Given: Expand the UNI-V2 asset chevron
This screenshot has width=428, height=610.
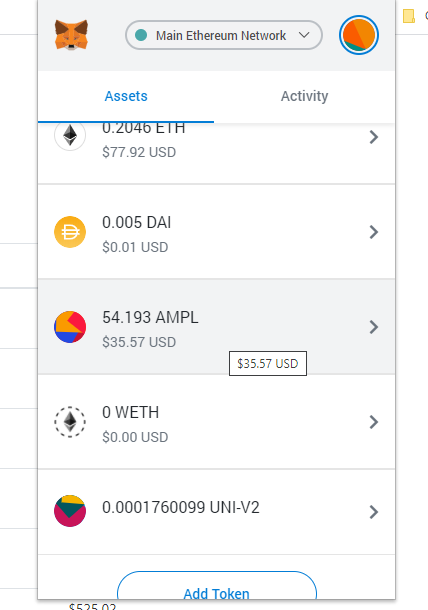Looking at the screenshot, I should pyautogui.click(x=374, y=512).
